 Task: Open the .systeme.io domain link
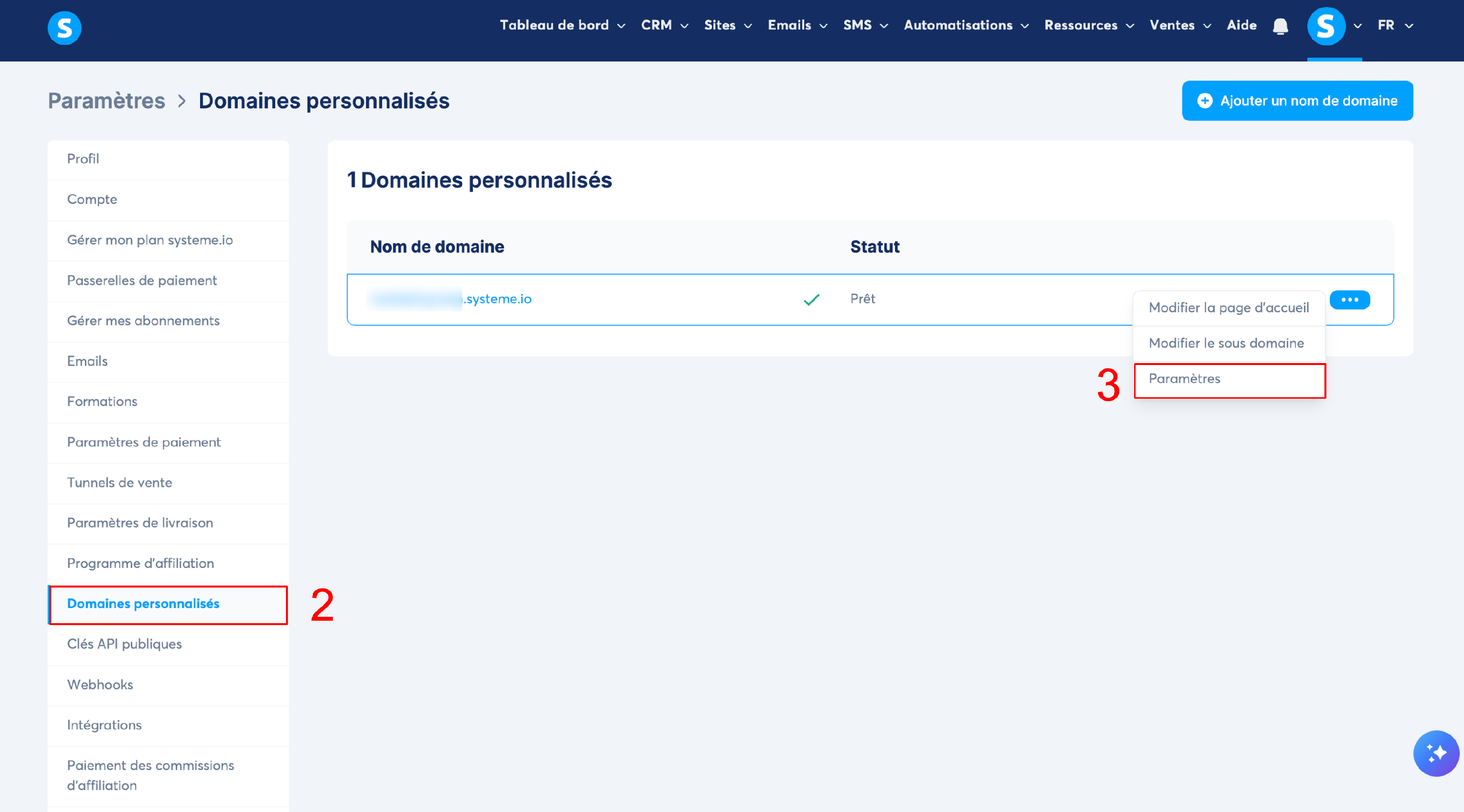pos(497,299)
